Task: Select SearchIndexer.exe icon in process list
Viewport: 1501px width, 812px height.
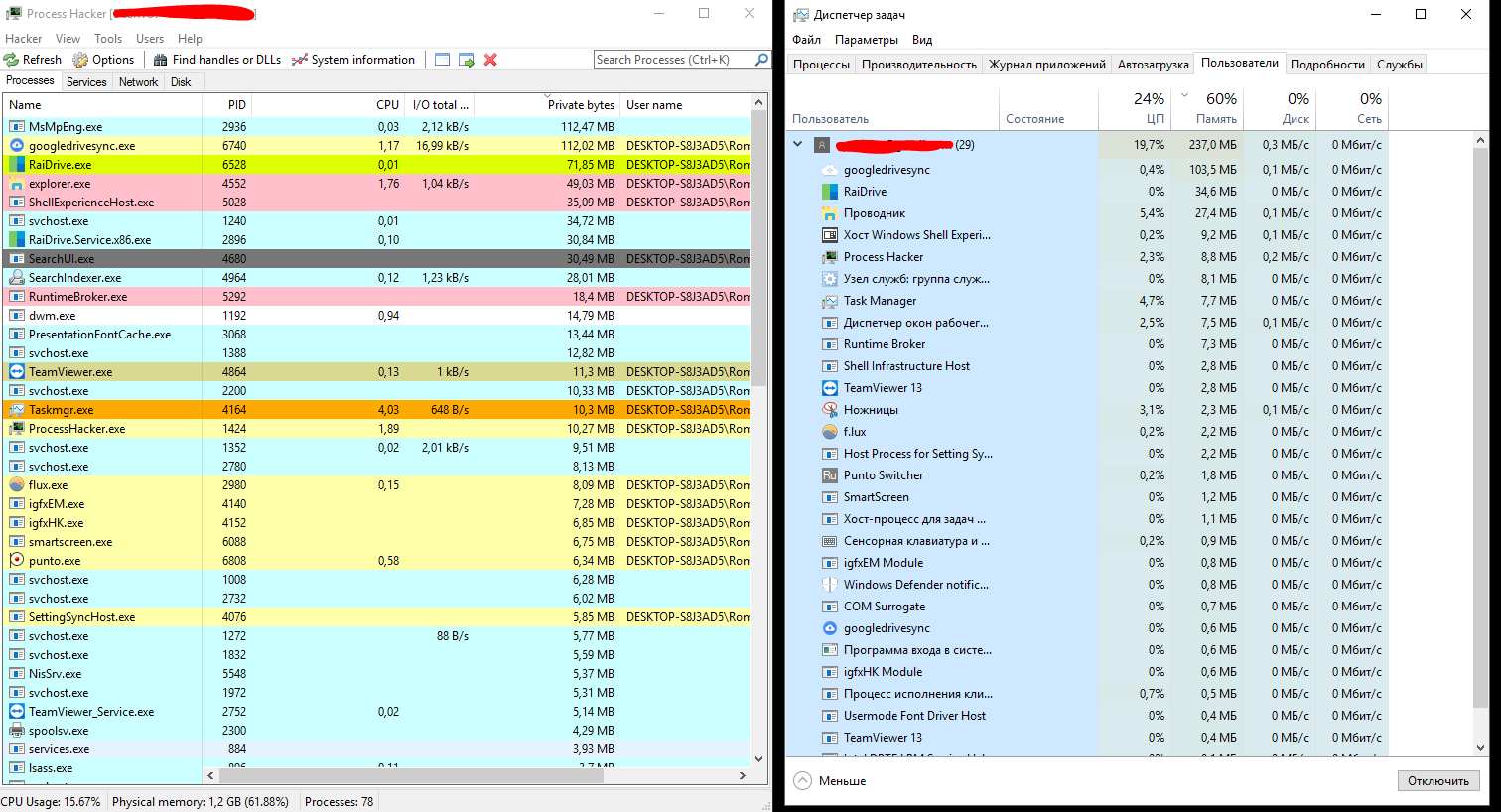Action: point(17,278)
